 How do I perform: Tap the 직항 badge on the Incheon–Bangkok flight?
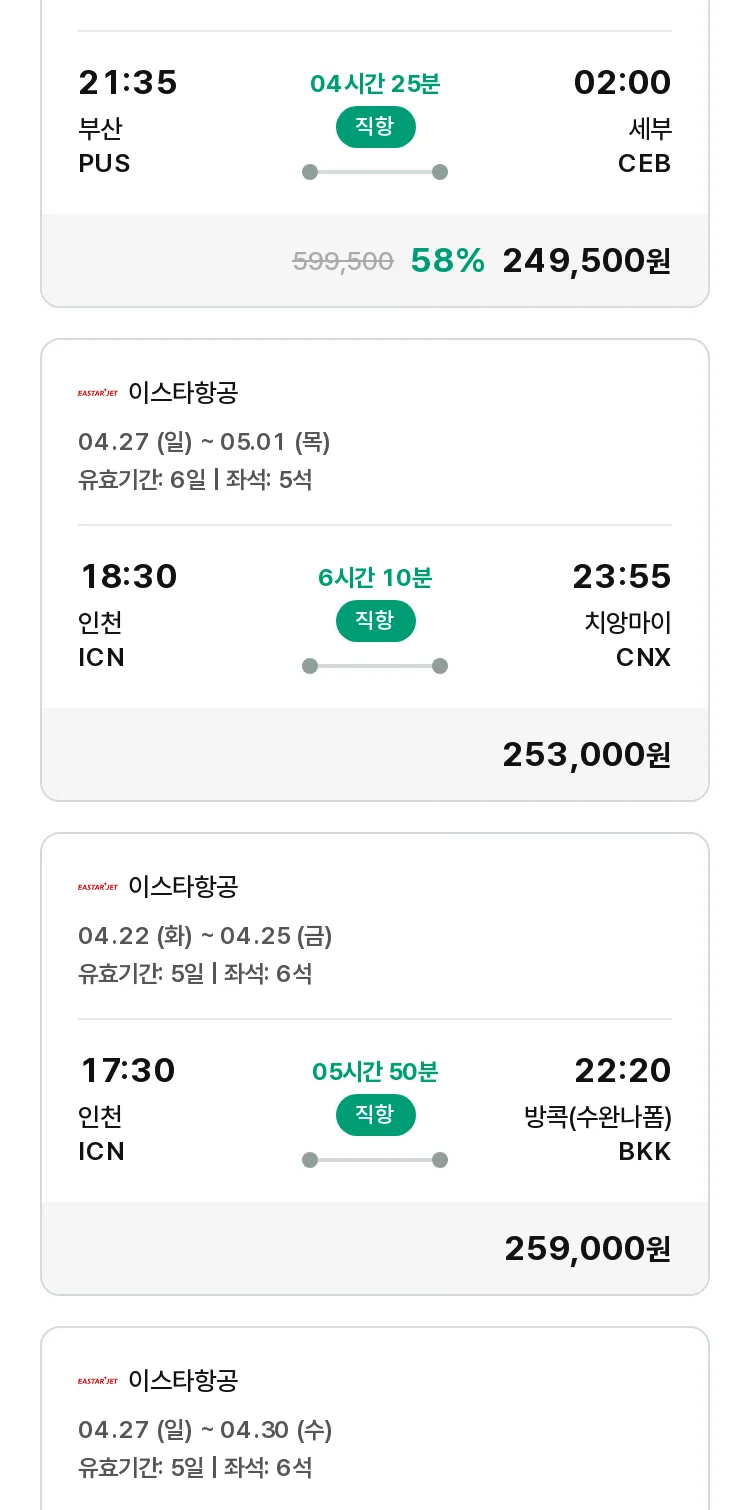coord(375,1115)
